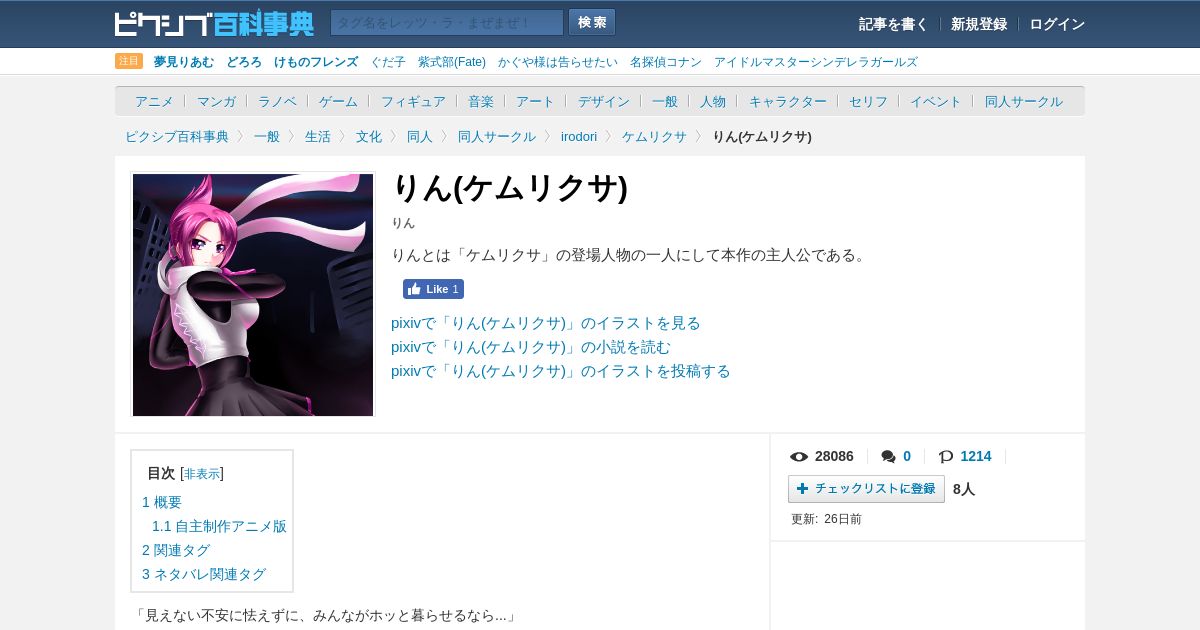This screenshot has height=630, width=1200.
Task: Click the 8人 checklist count
Action: coord(964,489)
